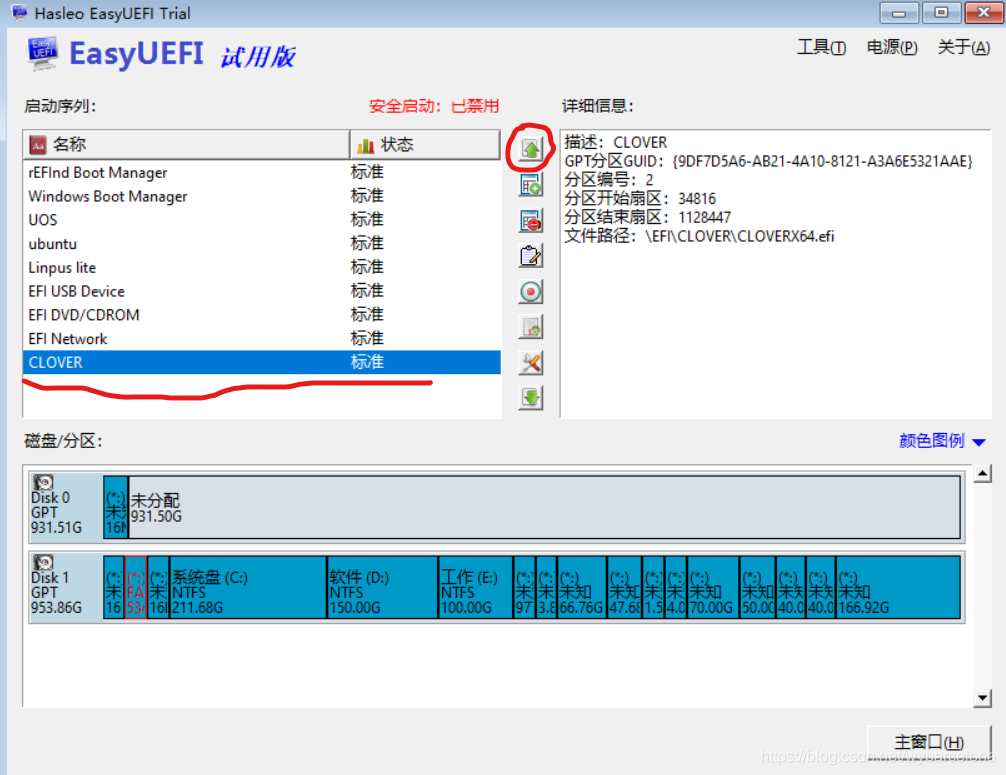Screen dimensions: 1006x775
Task: Click the Disk 0 drive icon
Action: click(x=44, y=482)
